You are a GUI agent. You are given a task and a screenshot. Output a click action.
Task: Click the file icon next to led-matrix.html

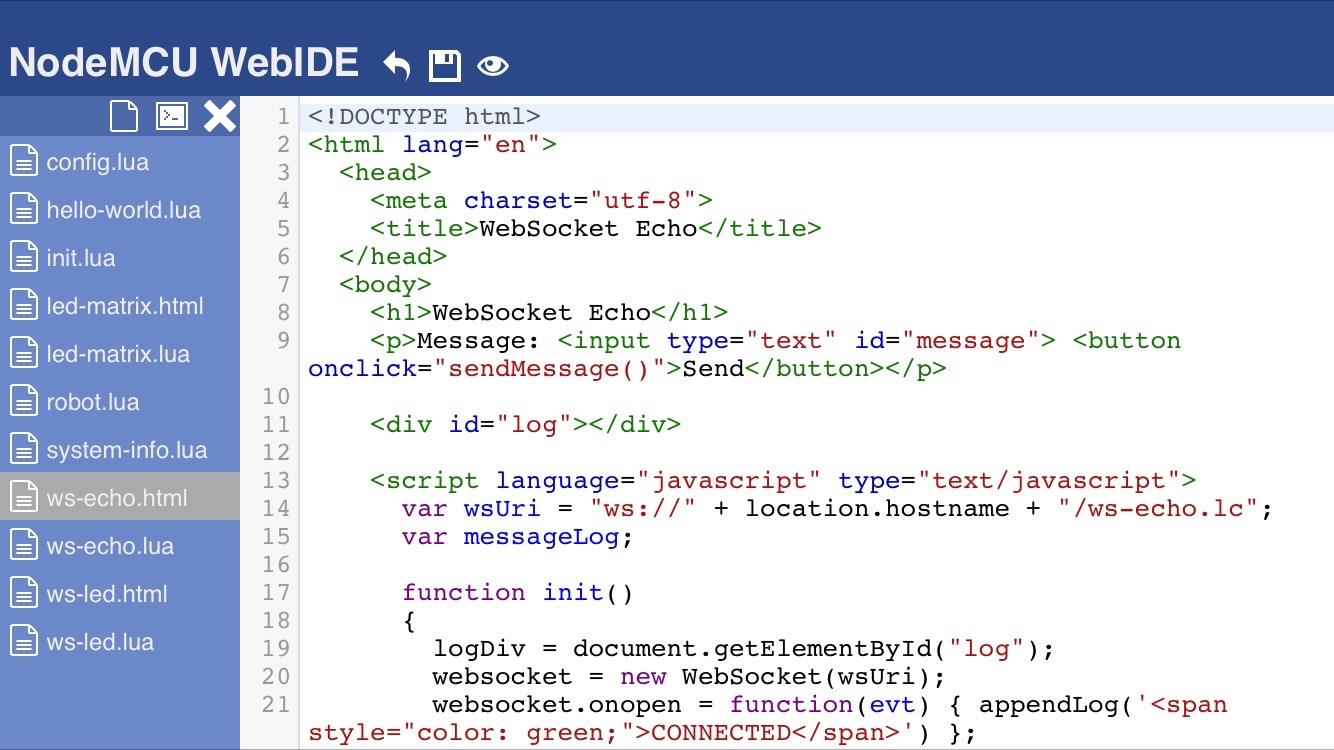tap(24, 306)
